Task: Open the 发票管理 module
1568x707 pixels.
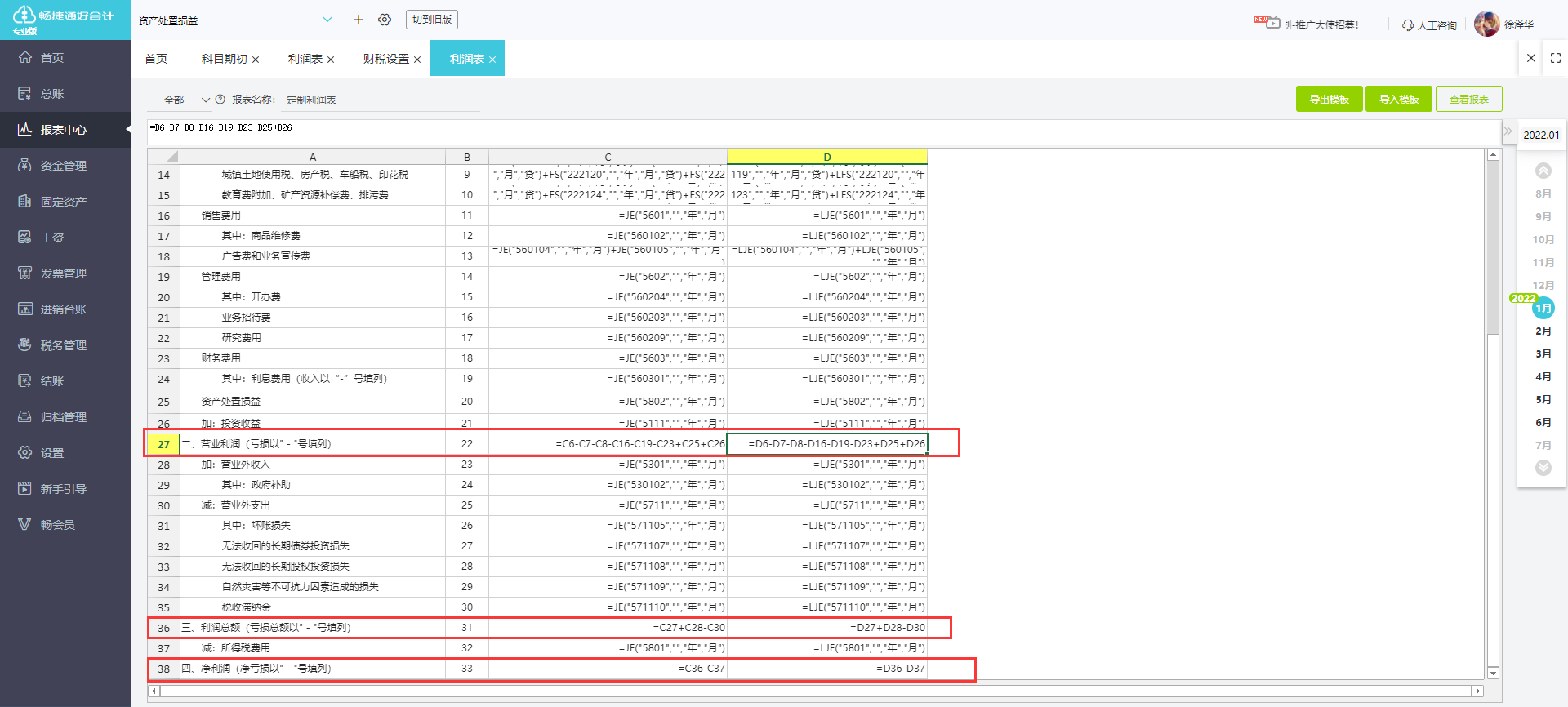Action: pyautogui.click(x=63, y=273)
